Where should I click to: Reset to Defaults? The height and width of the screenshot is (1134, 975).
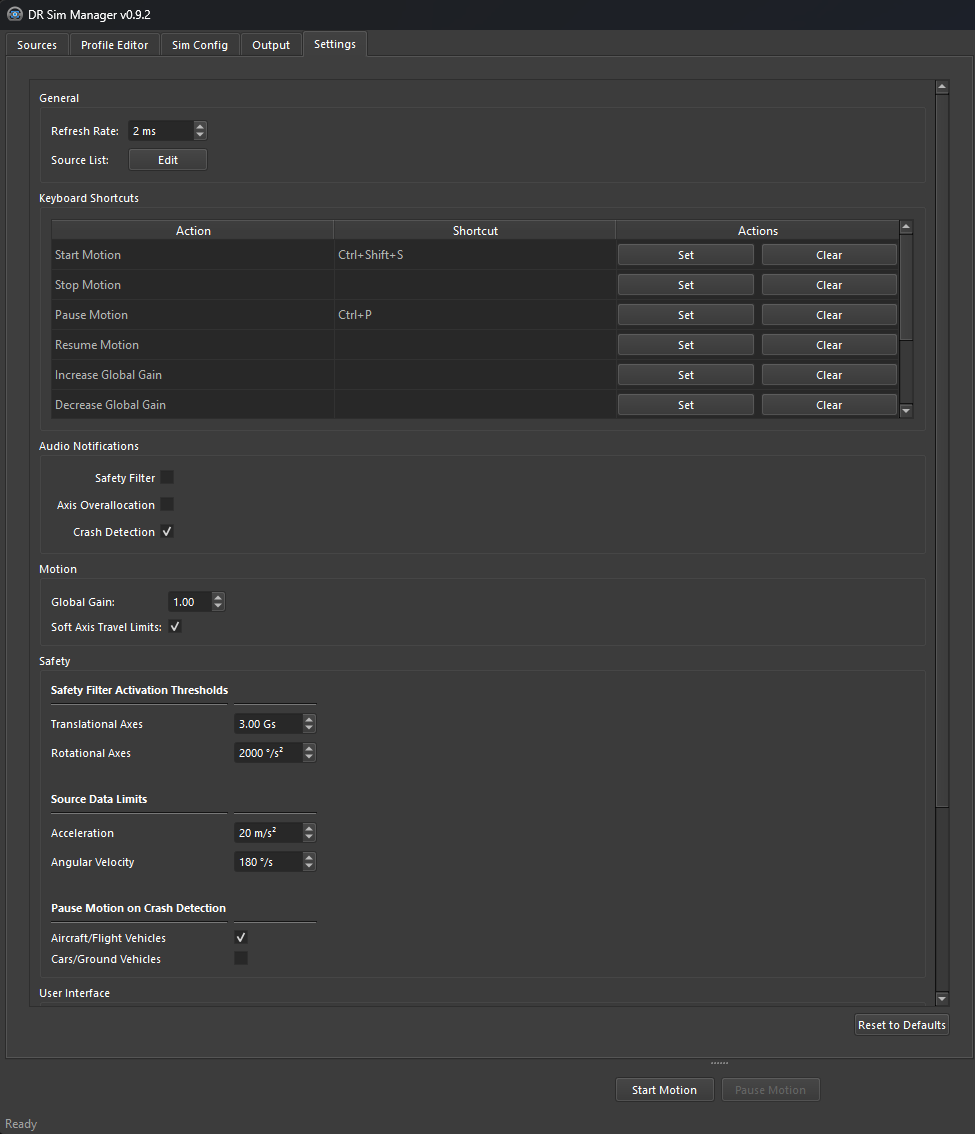pyautogui.click(x=901, y=1025)
